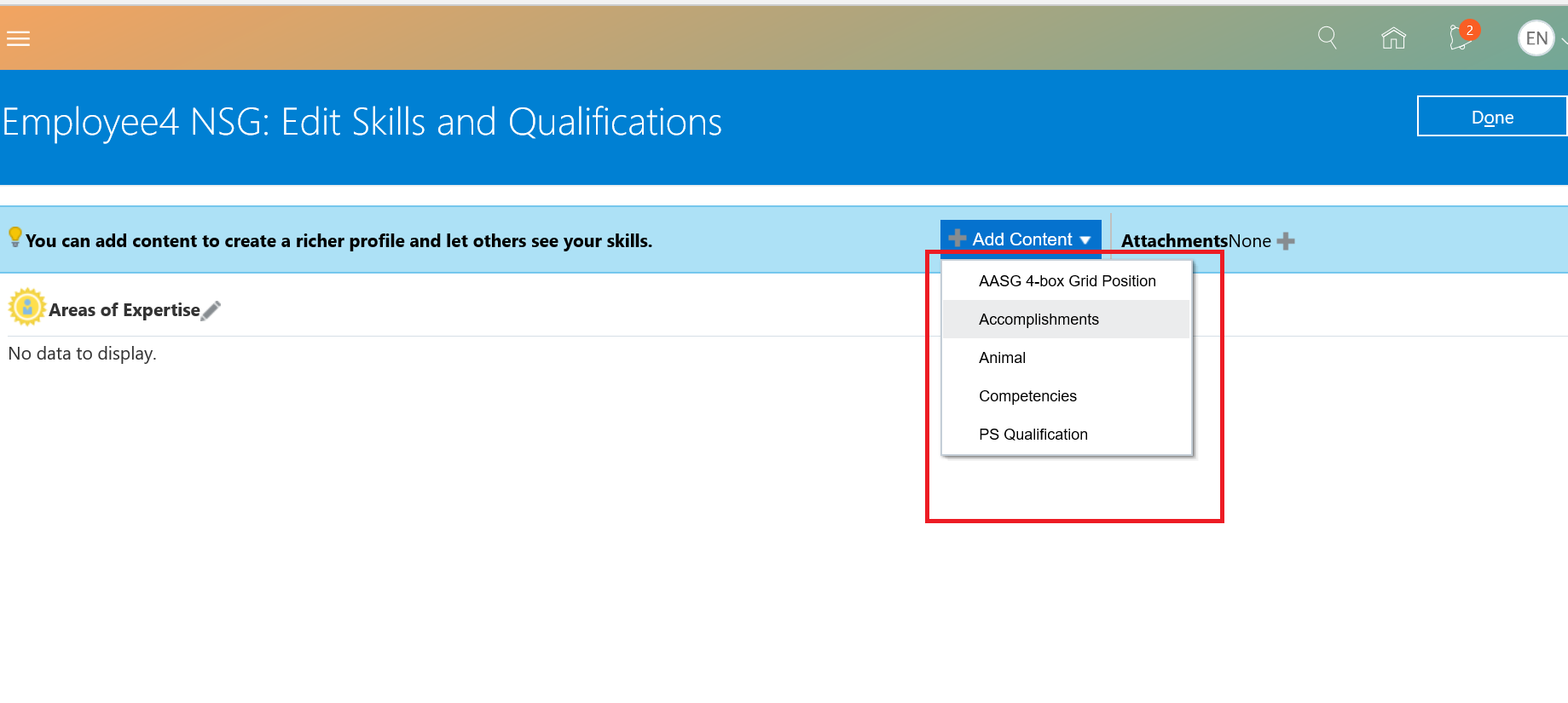The width and height of the screenshot is (1568, 703).
Task: Open the EN user profile menu
Action: [1536, 38]
